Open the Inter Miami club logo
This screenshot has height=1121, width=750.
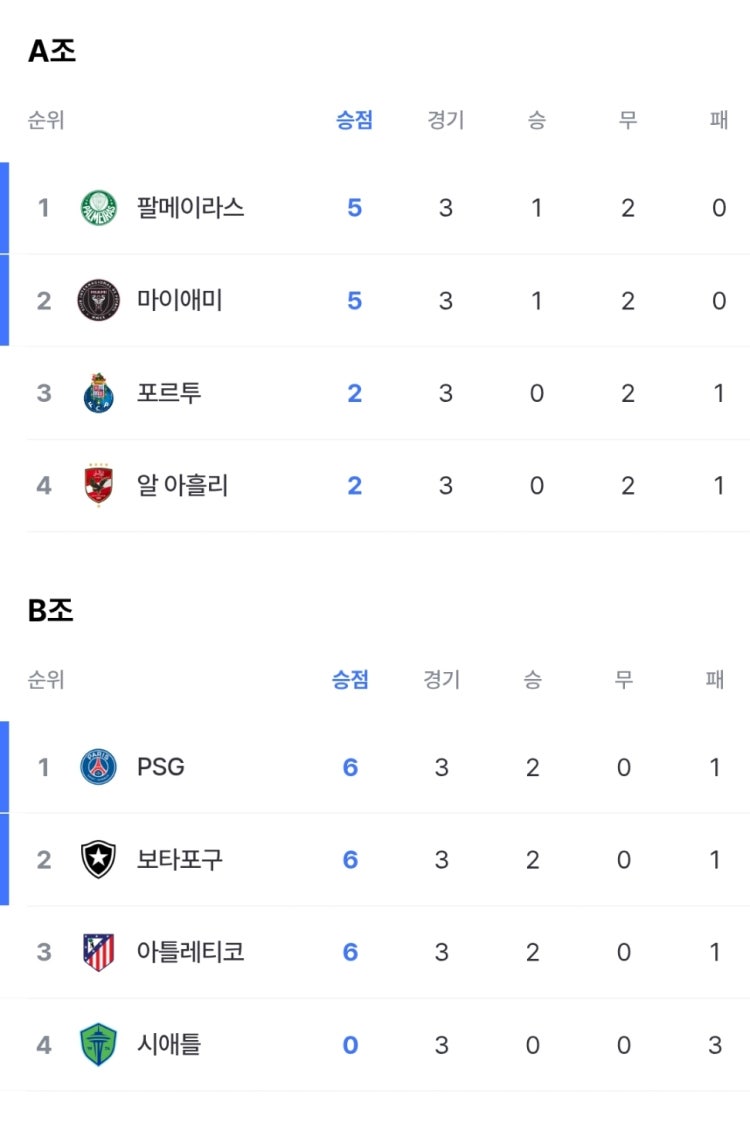[x=99, y=300]
